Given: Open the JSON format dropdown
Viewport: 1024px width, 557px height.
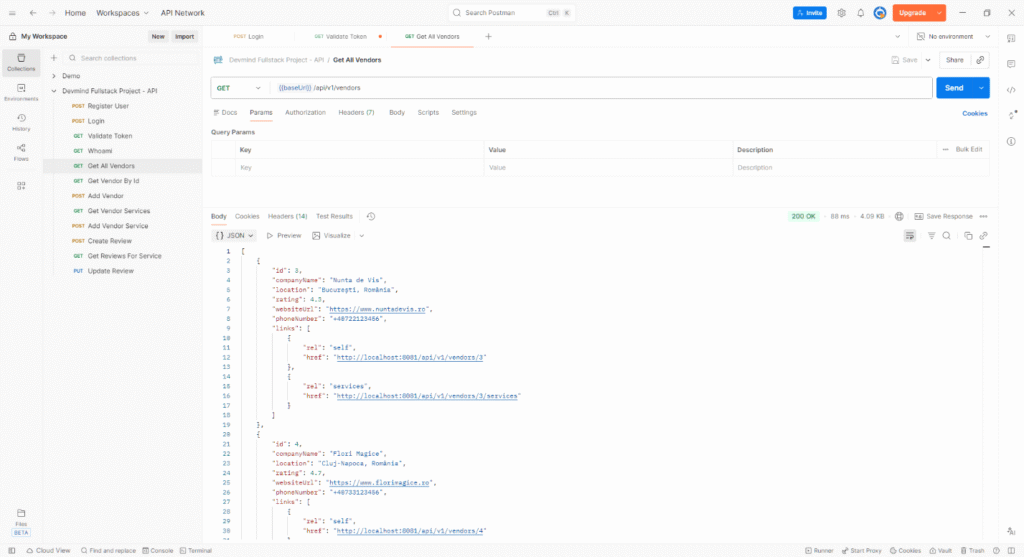Looking at the screenshot, I should [x=234, y=236].
